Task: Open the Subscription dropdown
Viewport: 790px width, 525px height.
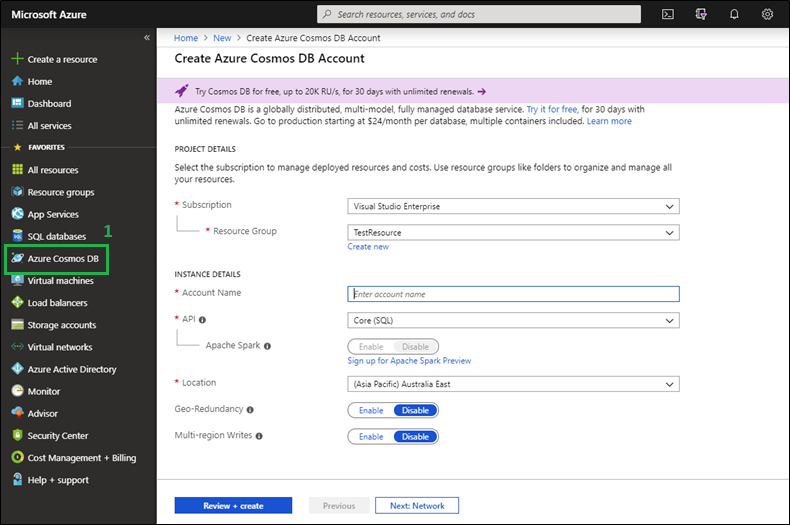Action: (513, 206)
